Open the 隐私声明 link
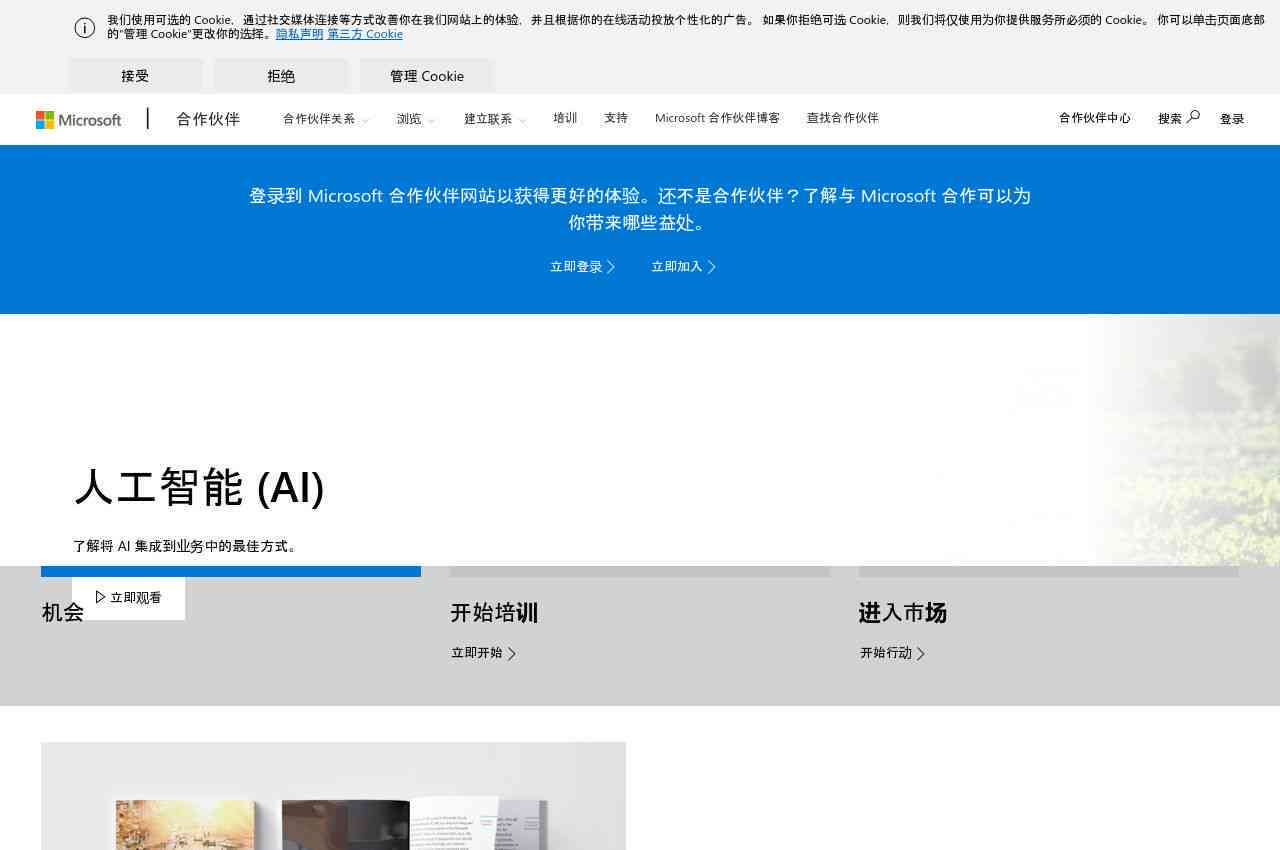The width and height of the screenshot is (1280, 850). 300,34
